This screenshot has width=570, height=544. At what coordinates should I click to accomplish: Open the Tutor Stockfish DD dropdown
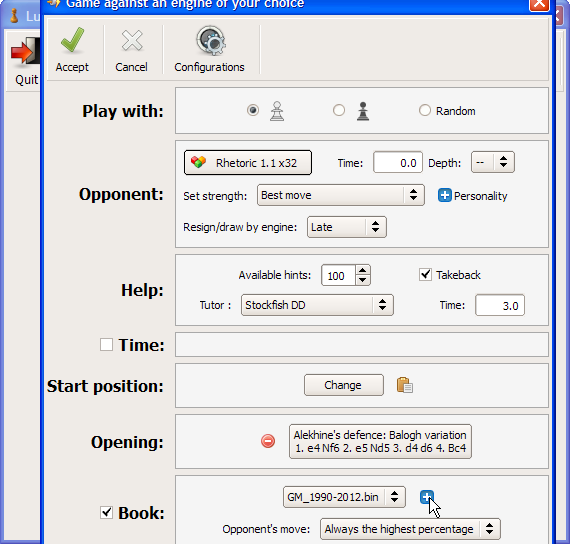click(317, 305)
